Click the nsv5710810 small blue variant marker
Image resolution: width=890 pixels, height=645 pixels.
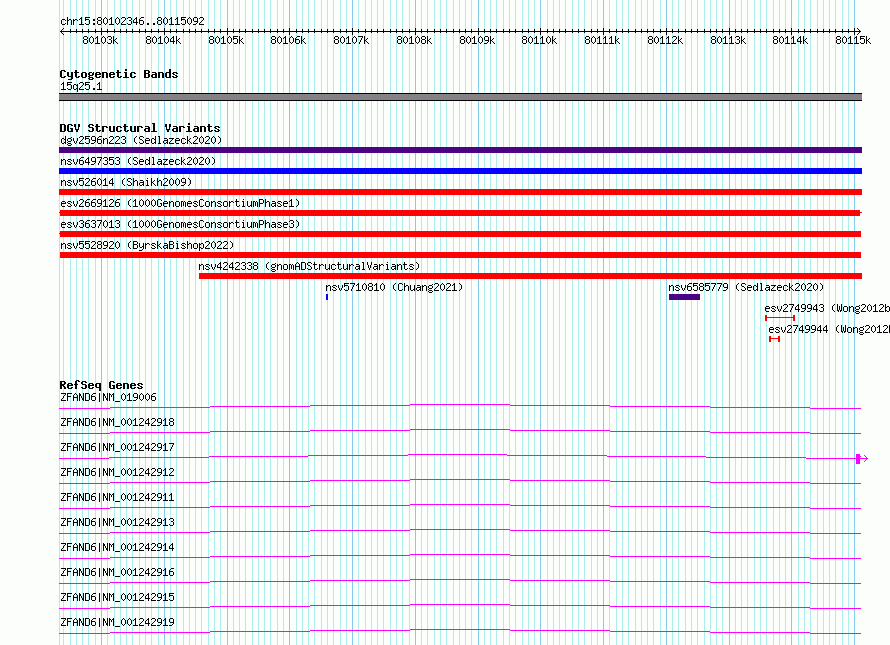(x=327, y=297)
